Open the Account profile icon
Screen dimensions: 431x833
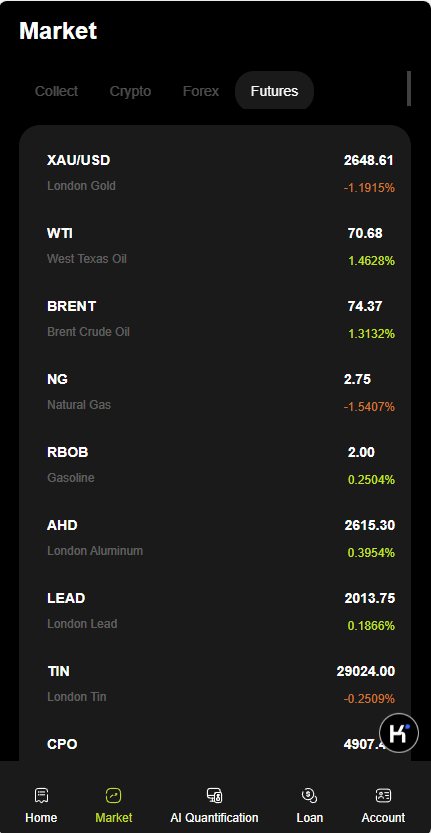[383, 795]
